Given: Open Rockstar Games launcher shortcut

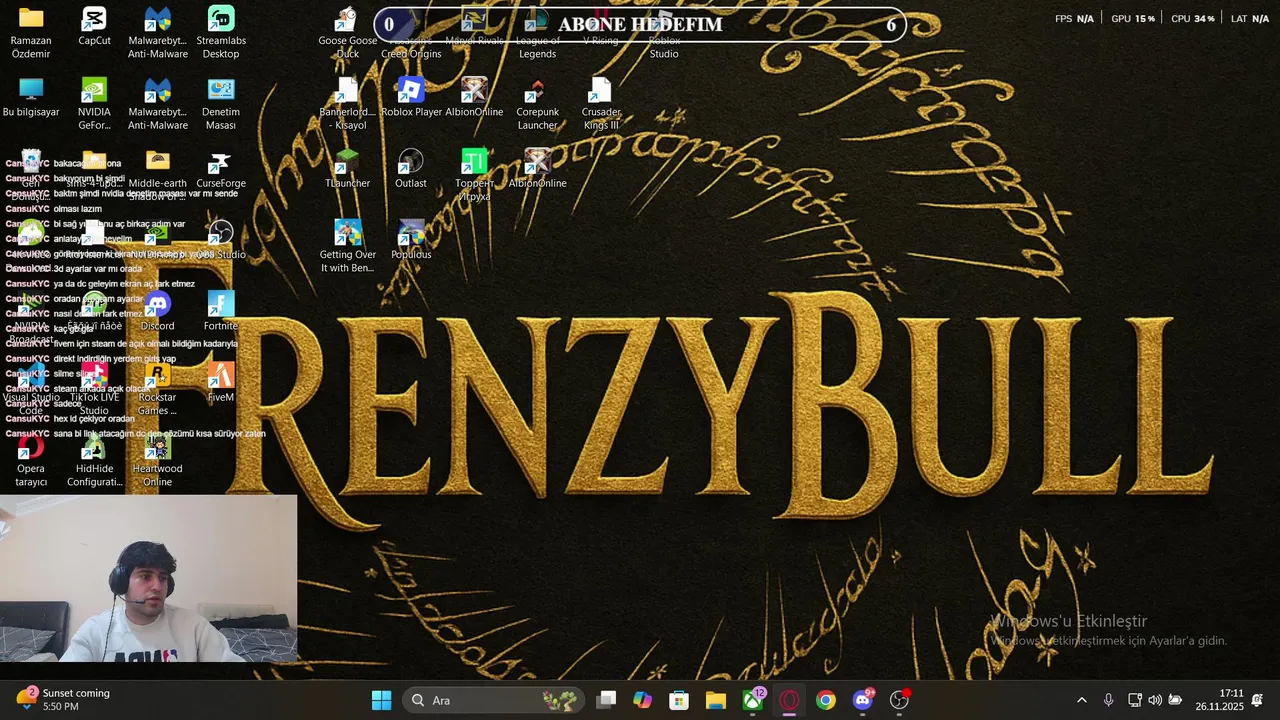Looking at the screenshot, I should (x=158, y=389).
